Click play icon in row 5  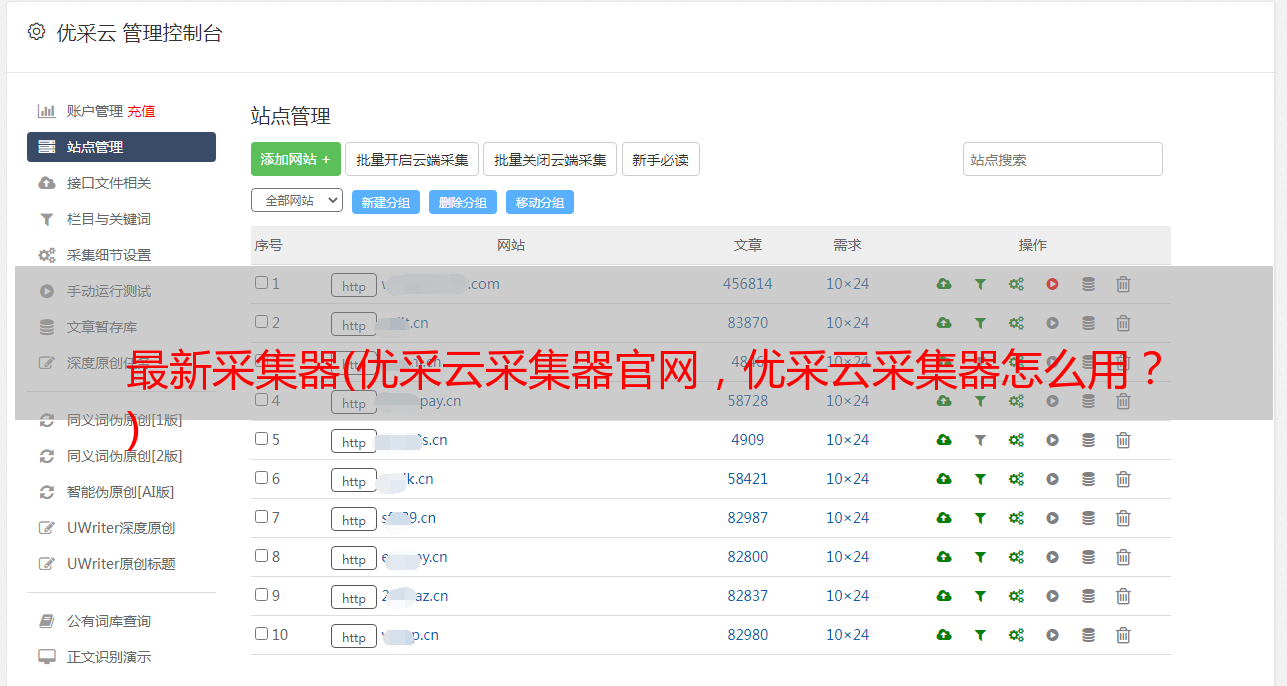(1052, 440)
